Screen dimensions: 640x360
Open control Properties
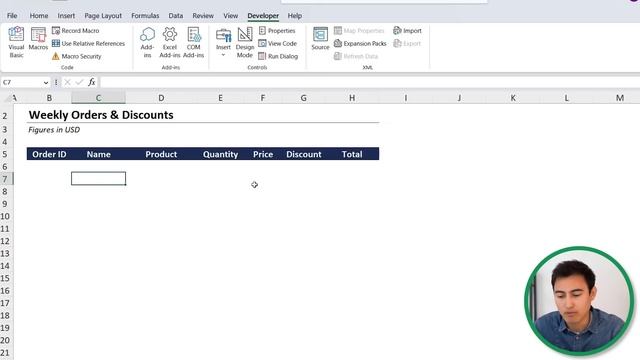(277, 31)
